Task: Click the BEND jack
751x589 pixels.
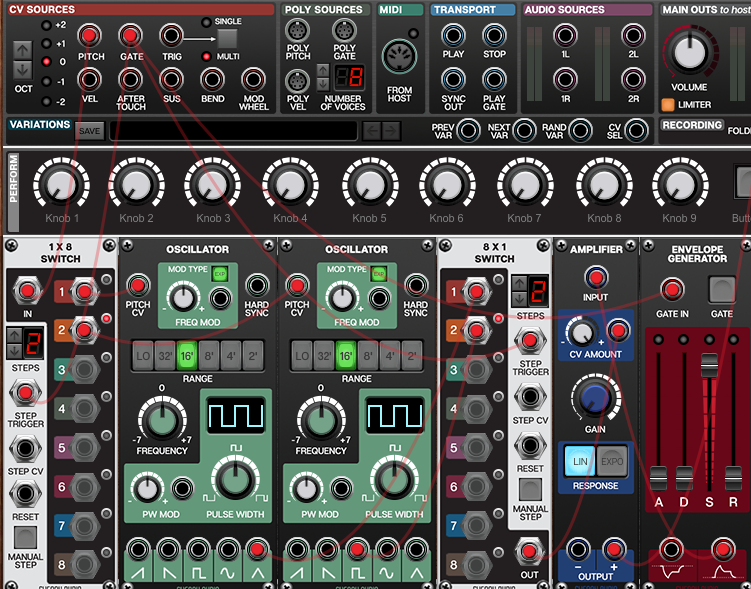Action: coord(212,79)
